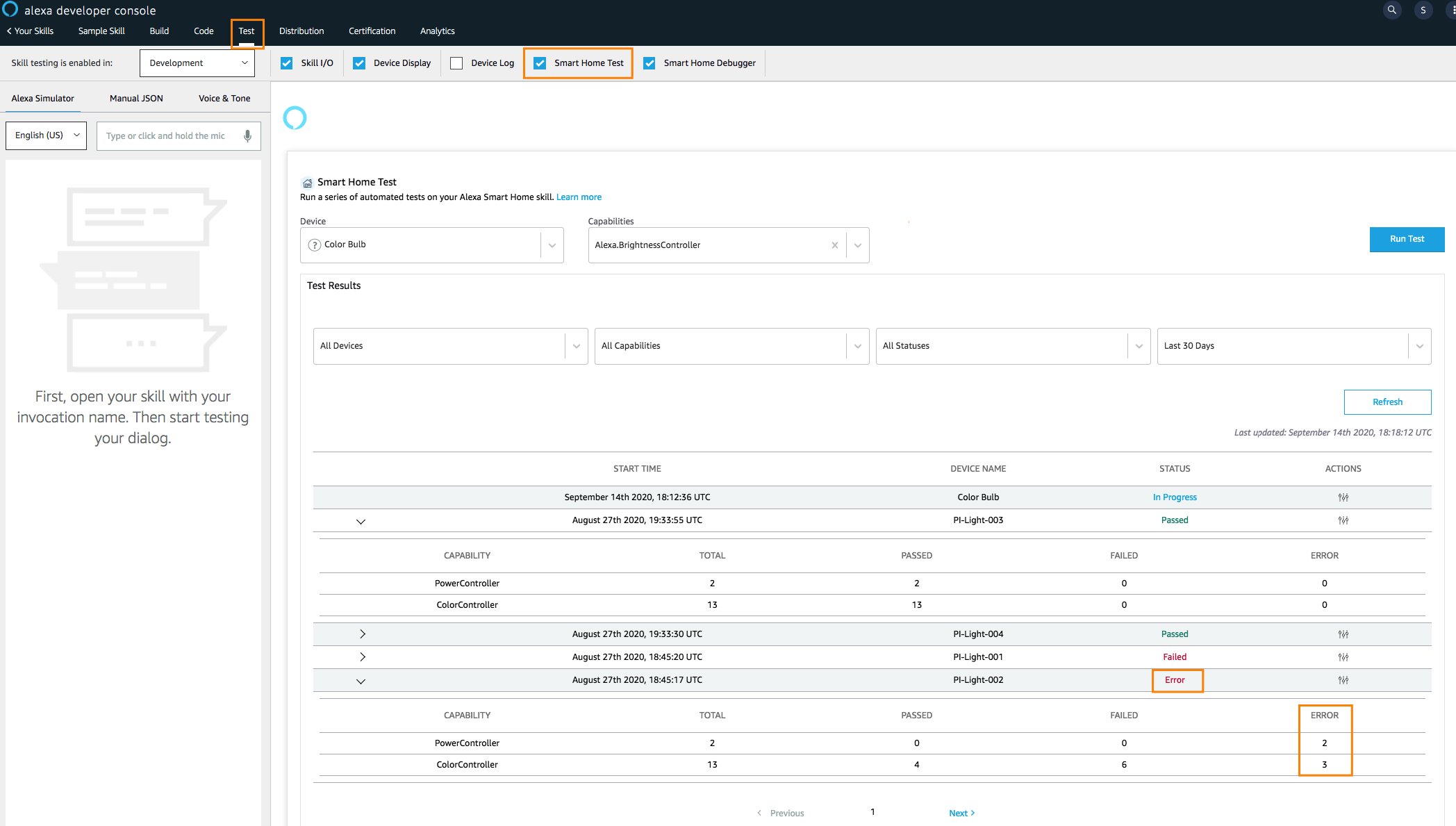1456x826 pixels.
Task: Click actions icon for PI-Light-003 row
Action: (x=1343, y=520)
